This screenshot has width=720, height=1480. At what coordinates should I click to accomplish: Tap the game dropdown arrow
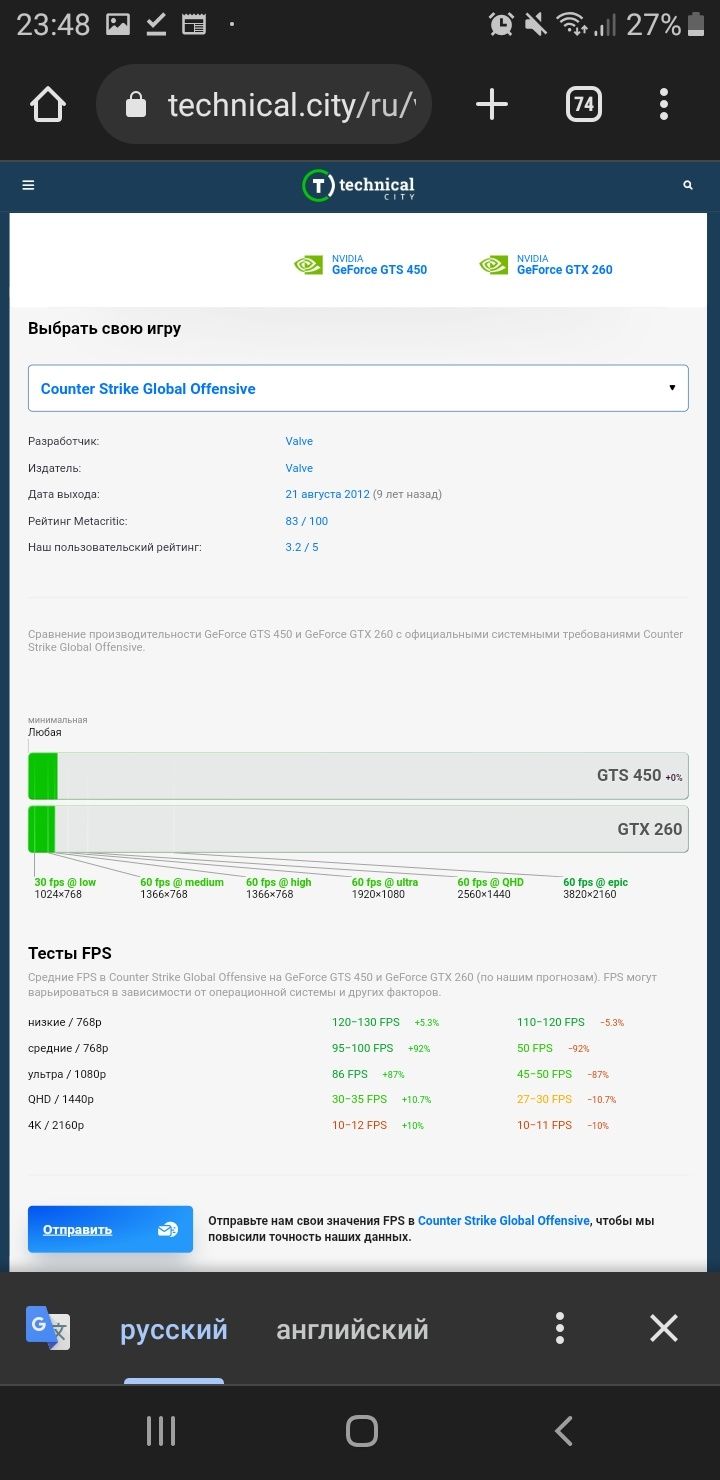pos(672,388)
